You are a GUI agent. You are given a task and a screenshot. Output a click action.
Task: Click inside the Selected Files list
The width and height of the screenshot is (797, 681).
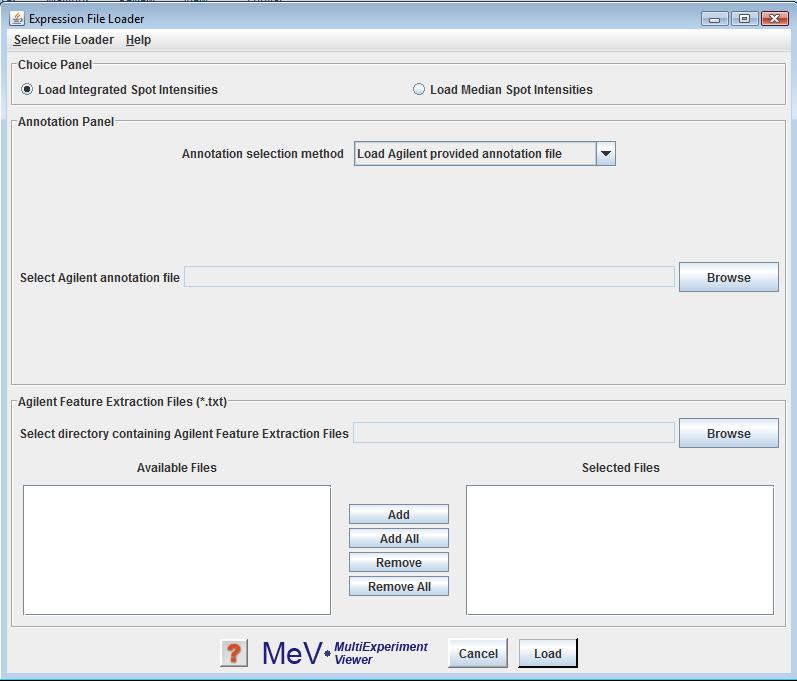pos(619,549)
